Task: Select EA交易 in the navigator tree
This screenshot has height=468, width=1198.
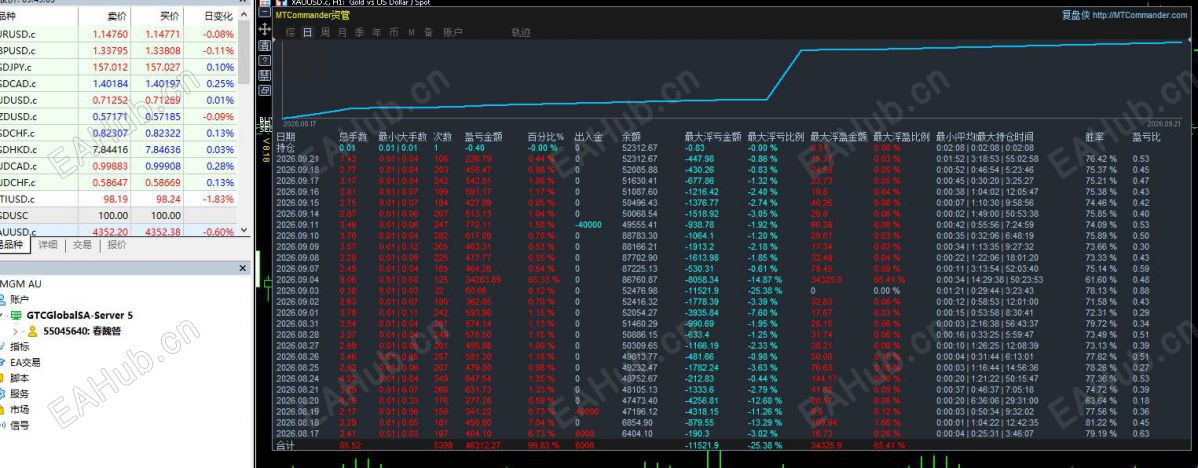Action: pos(25,363)
